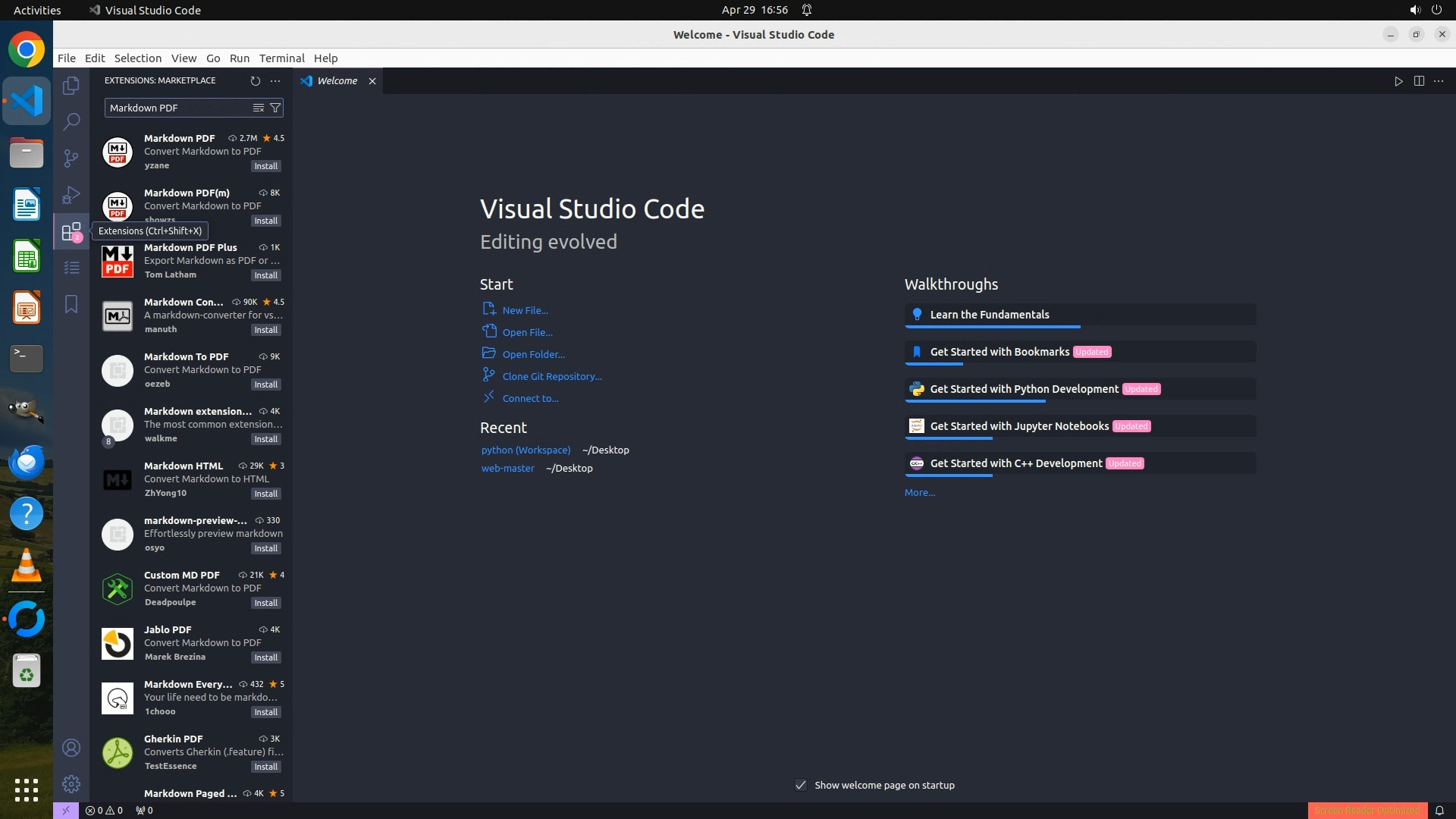Click the extension search input field
The image size is (1456, 819).
point(178,108)
